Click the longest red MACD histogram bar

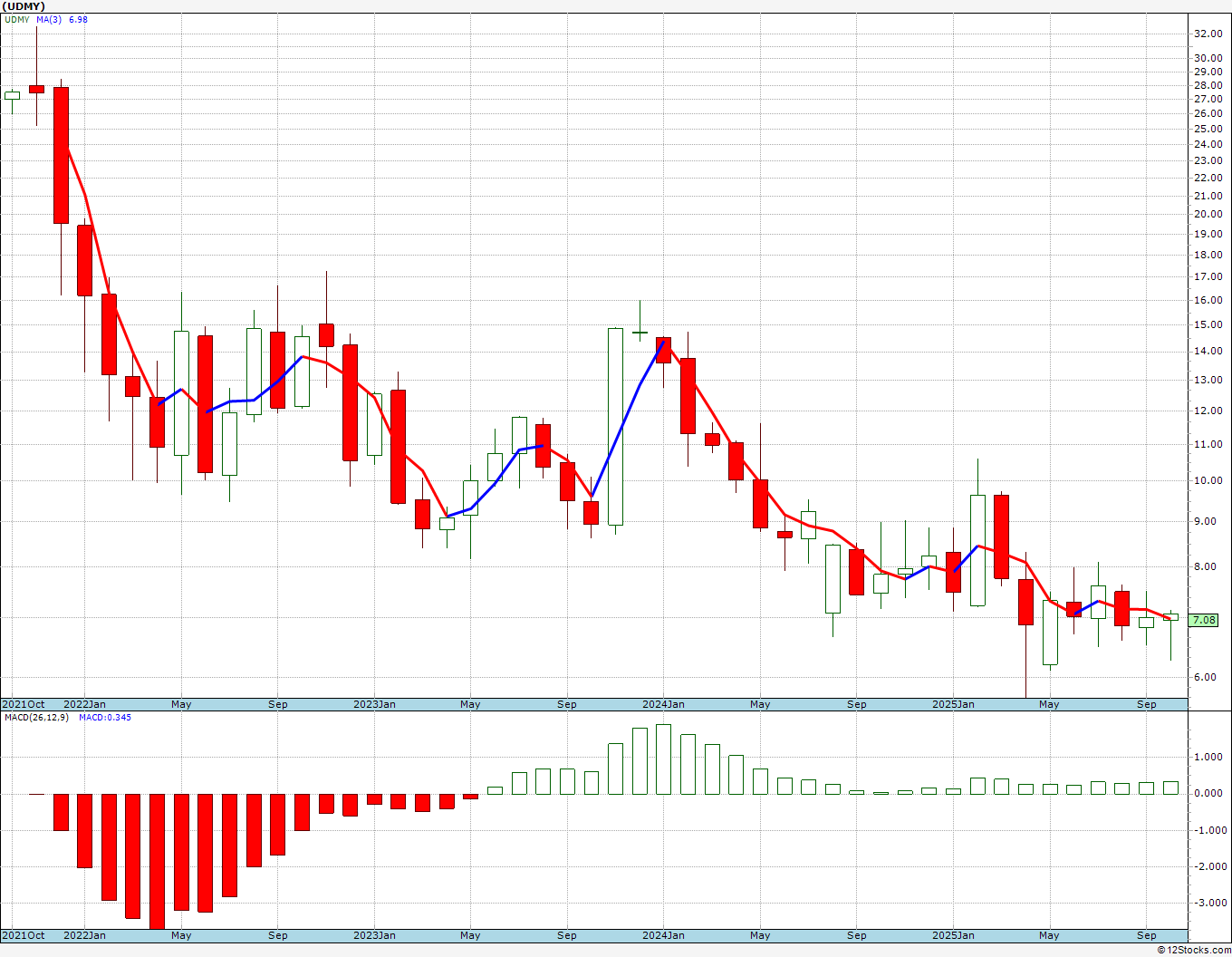(157, 861)
